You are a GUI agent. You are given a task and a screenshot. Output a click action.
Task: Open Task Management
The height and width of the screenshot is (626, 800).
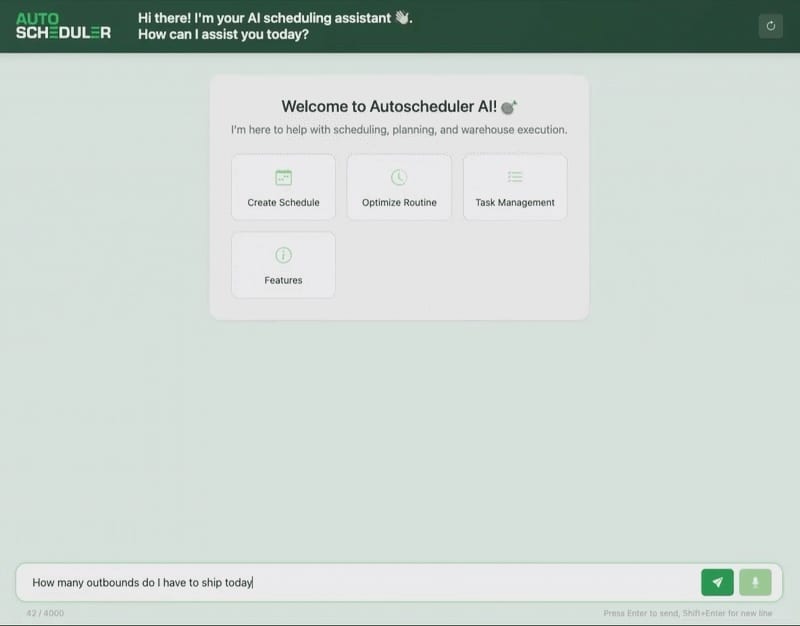(x=515, y=187)
